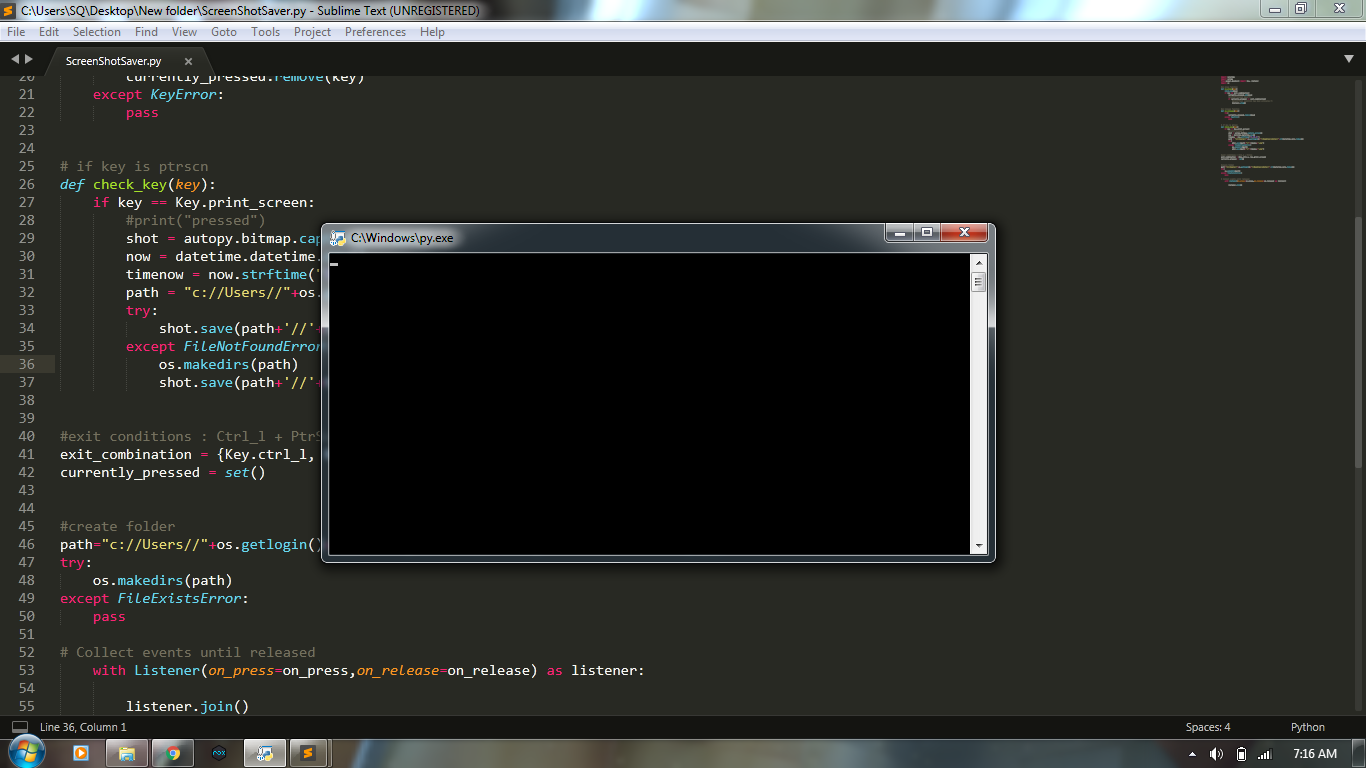The width and height of the screenshot is (1366, 768).
Task: Click the console window's scrollbar down arrow
Action: pos(978,546)
